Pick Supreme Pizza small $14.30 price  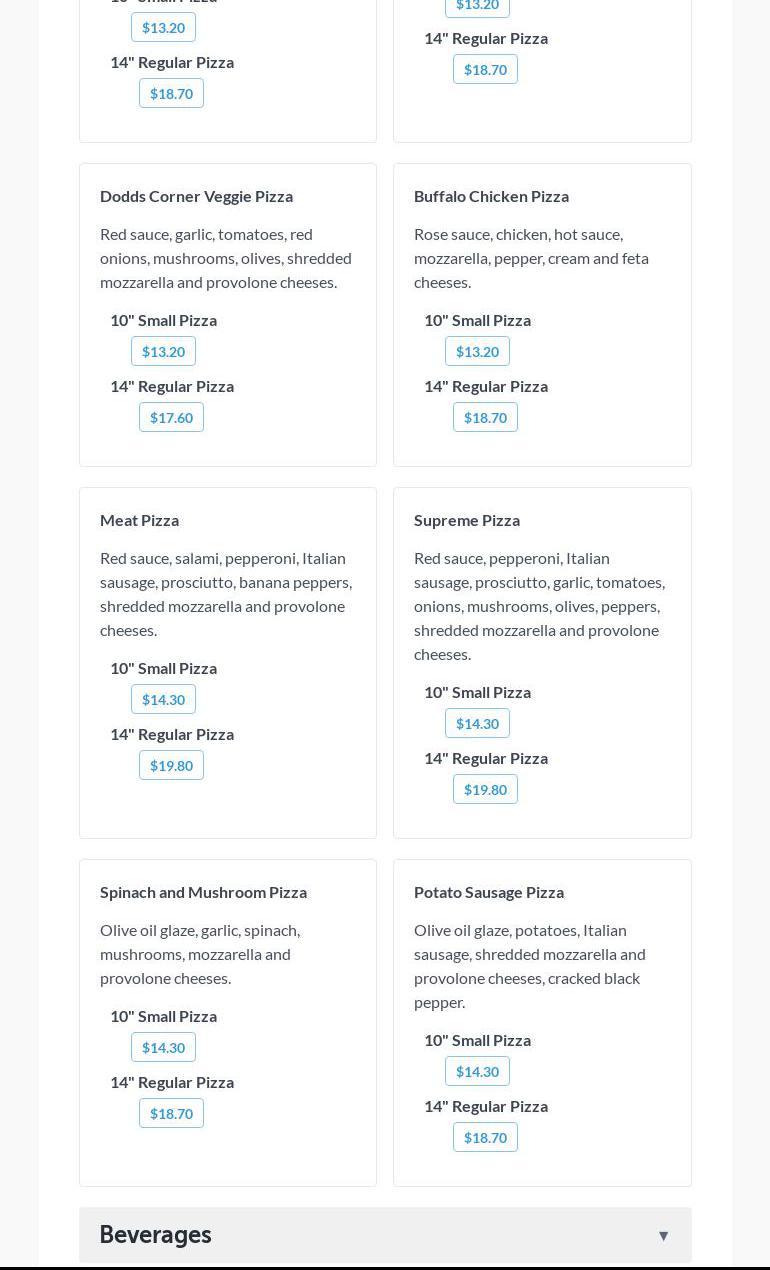(477, 723)
